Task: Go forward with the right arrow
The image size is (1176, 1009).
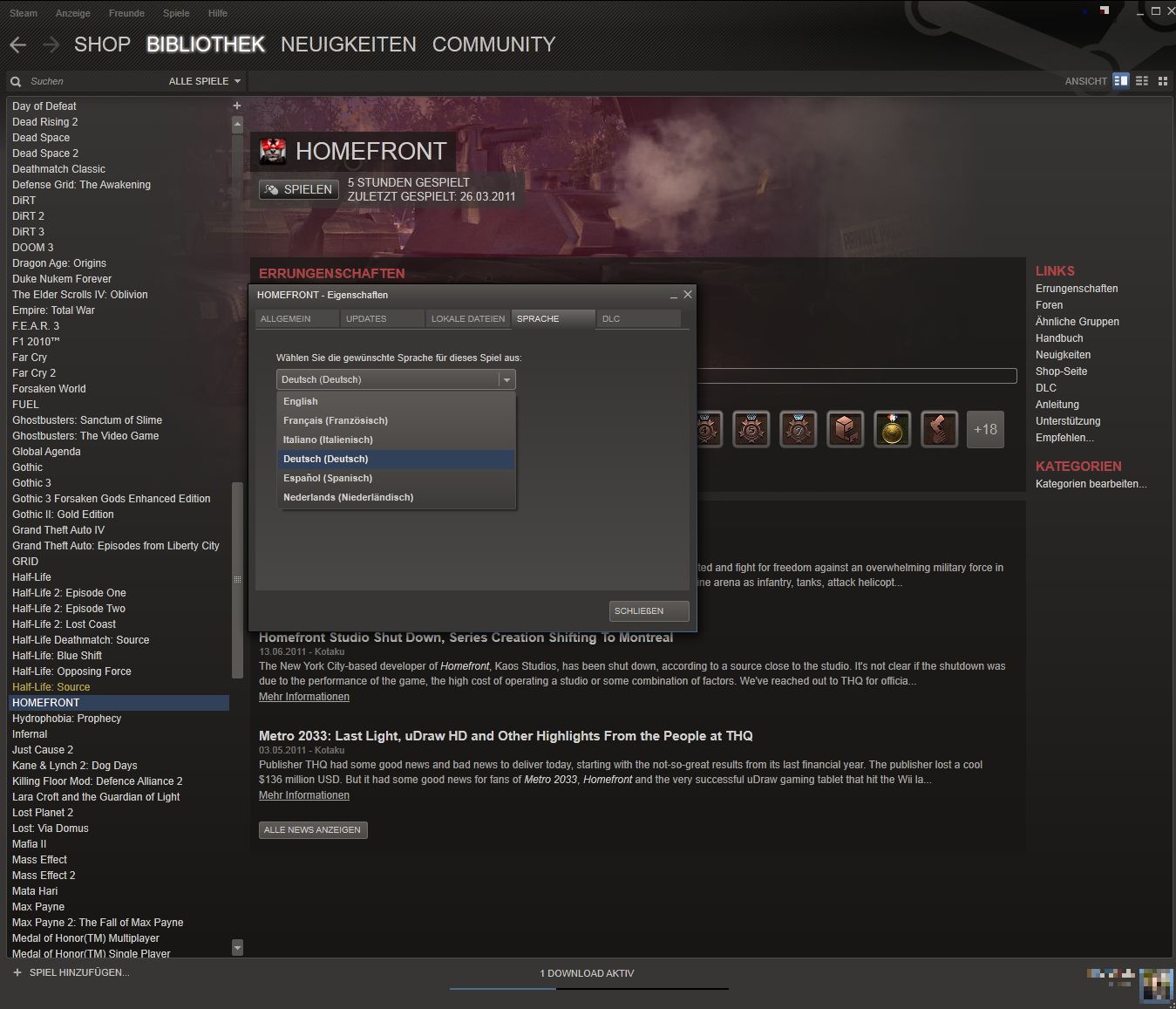Action: pyautogui.click(x=51, y=44)
